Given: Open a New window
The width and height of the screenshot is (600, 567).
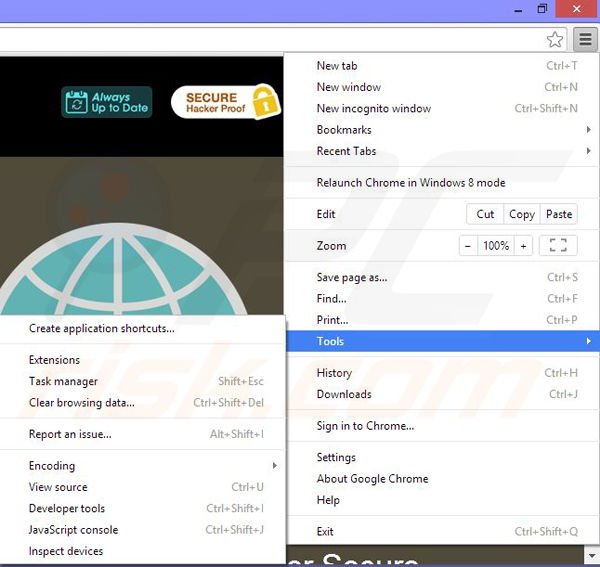Looking at the screenshot, I should click(443, 87).
